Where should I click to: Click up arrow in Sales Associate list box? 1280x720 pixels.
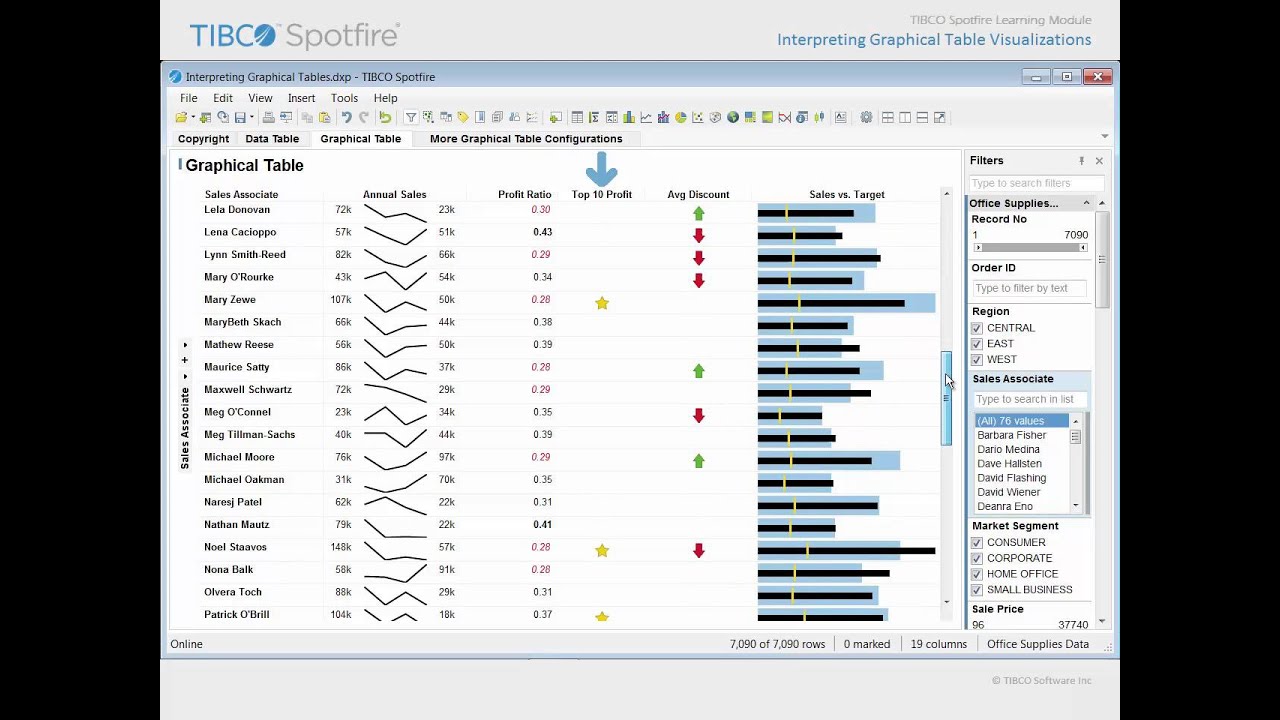[1076, 421]
